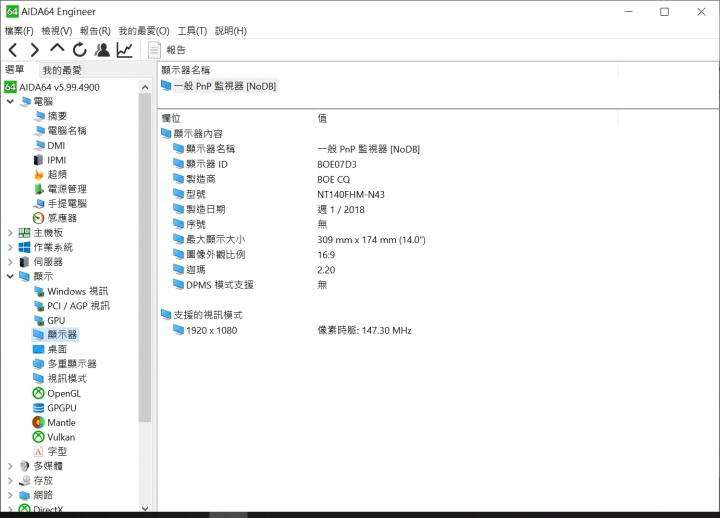This screenshot has width=720, height=518.
Task: Go up one level with the up arrow
Action: [x=57, y=48]
